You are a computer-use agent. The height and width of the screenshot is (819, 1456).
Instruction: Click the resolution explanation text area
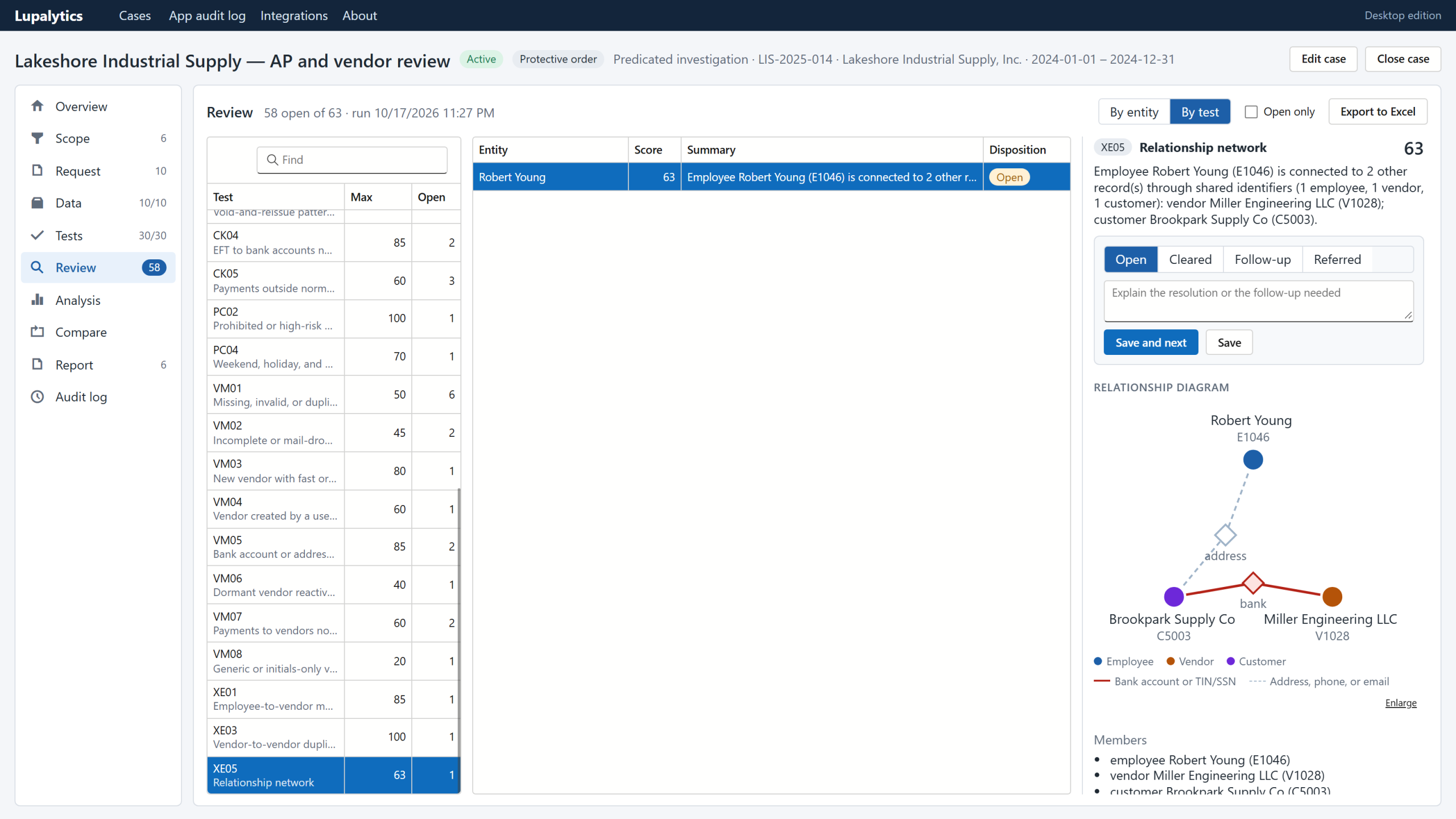coord(1258,300)
